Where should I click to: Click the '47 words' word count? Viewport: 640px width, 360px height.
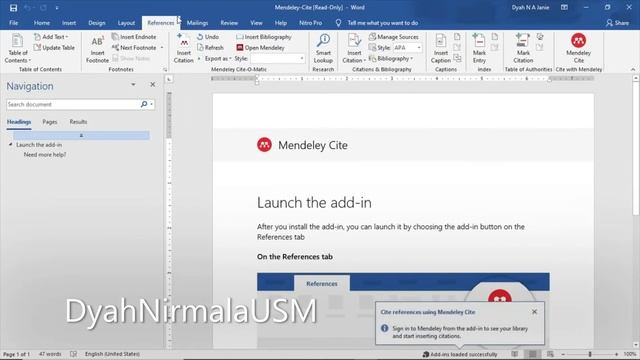(x=50, y=354)
